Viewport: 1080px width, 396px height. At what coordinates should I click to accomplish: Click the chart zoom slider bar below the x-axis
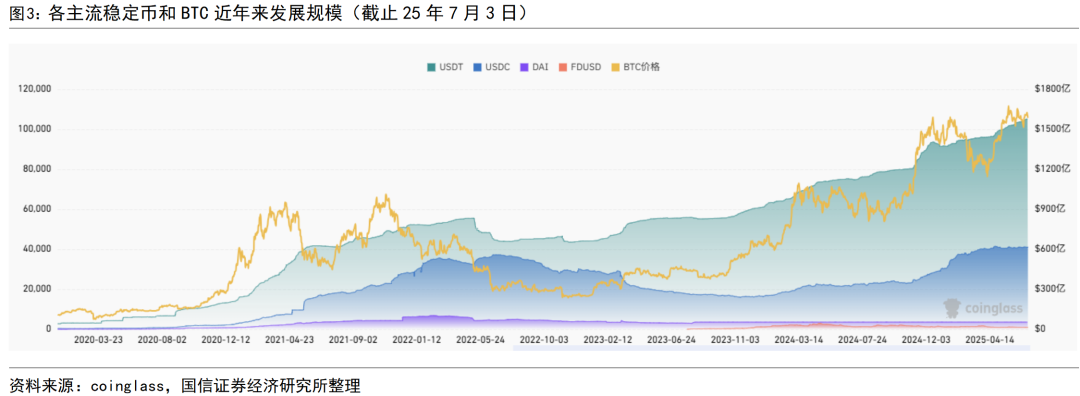tap(771, 348)
